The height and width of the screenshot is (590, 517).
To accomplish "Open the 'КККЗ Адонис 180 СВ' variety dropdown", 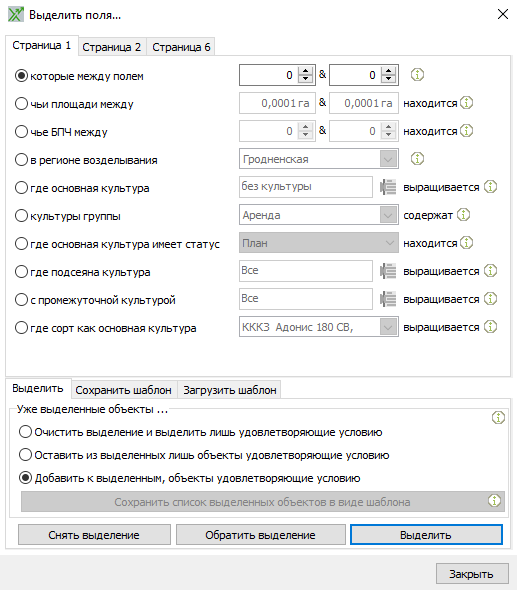I will click(x=388, y=327).
